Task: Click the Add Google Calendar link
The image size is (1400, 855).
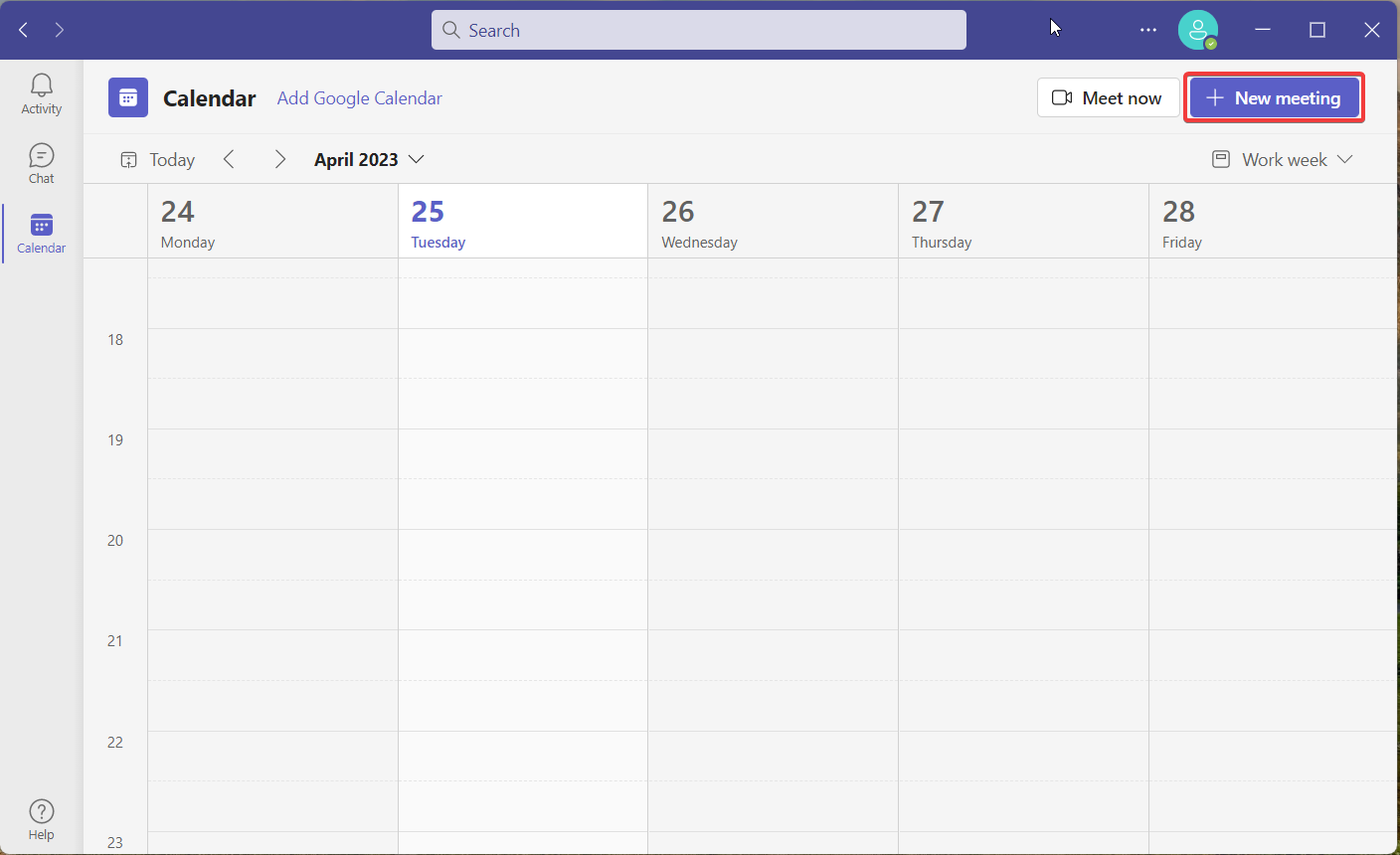Action: pos(359,97)
